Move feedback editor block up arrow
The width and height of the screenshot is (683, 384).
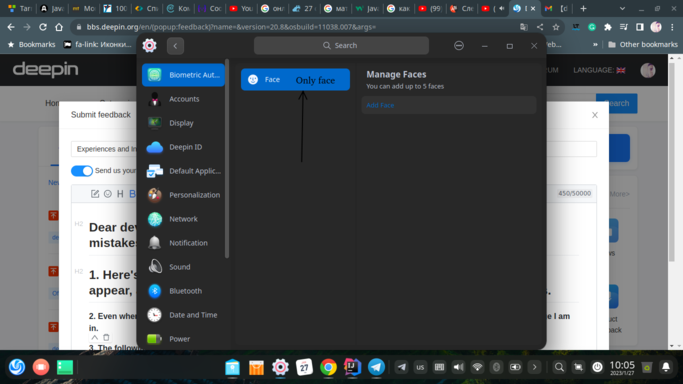(95, 337)
